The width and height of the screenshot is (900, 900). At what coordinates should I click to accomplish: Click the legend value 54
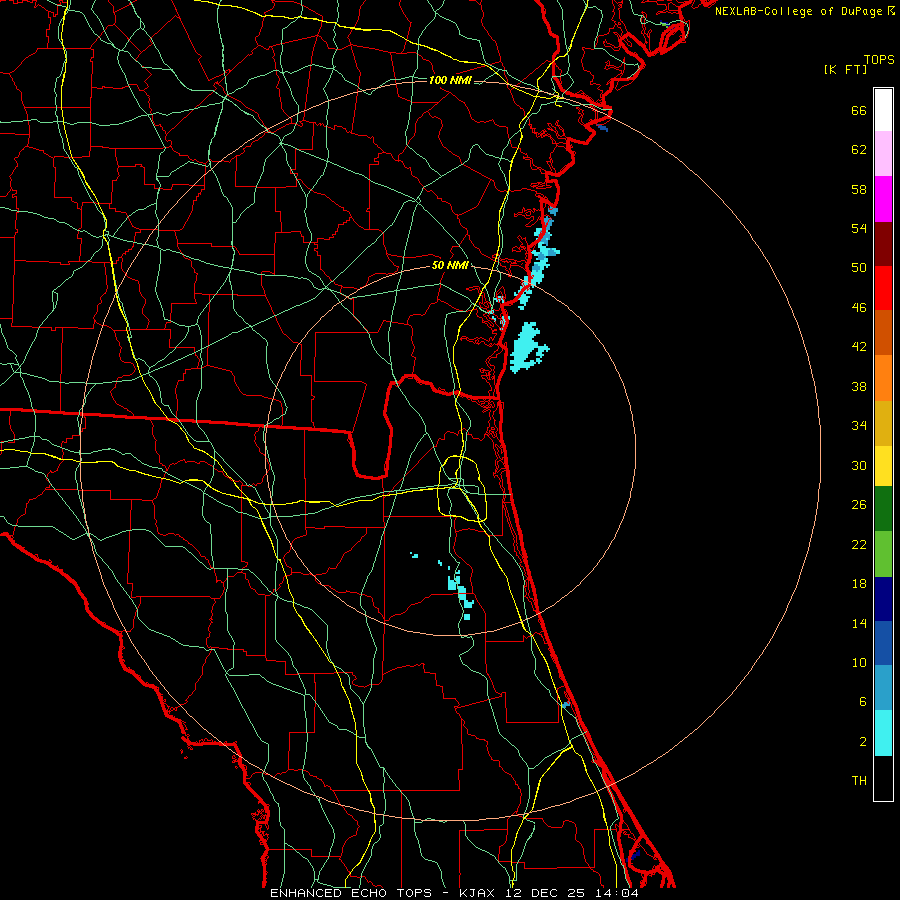click(x=859, y=228)
